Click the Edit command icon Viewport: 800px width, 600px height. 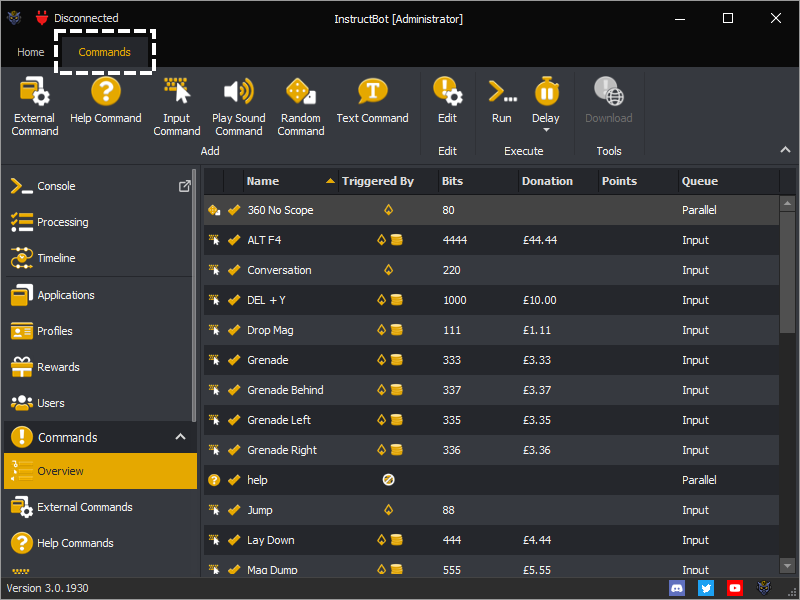tap(447, 100)
